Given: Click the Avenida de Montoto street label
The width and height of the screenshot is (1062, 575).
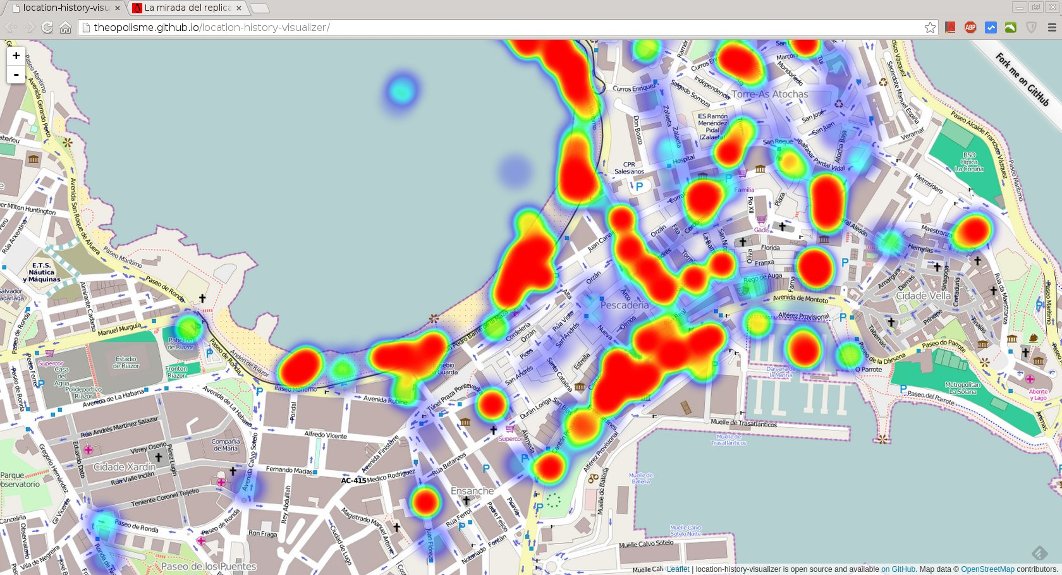Looking at the screenshot, I should [801, 298].
